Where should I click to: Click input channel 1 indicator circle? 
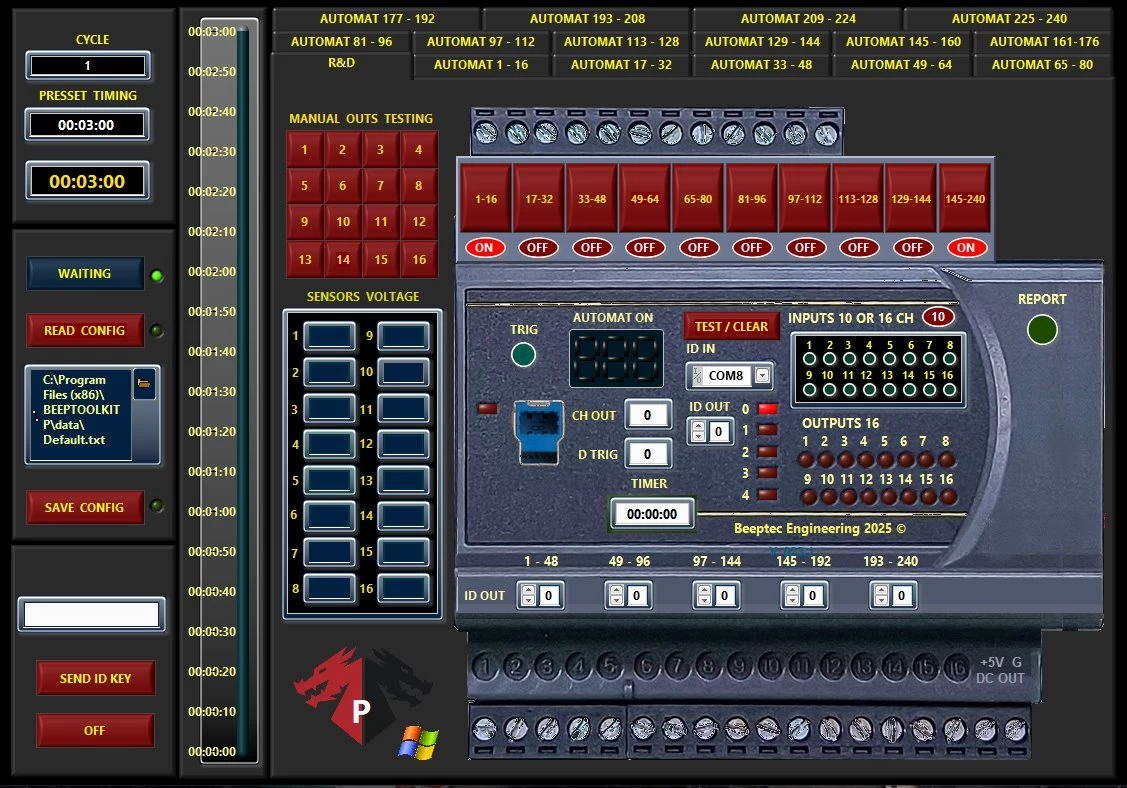[809, 359]
